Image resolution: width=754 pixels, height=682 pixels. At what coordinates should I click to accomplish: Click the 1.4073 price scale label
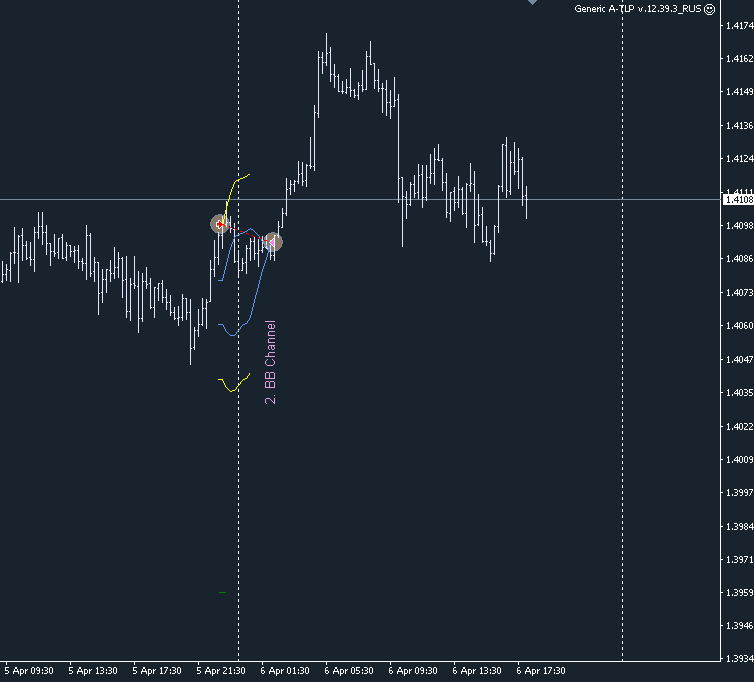[x=740, y=292]
